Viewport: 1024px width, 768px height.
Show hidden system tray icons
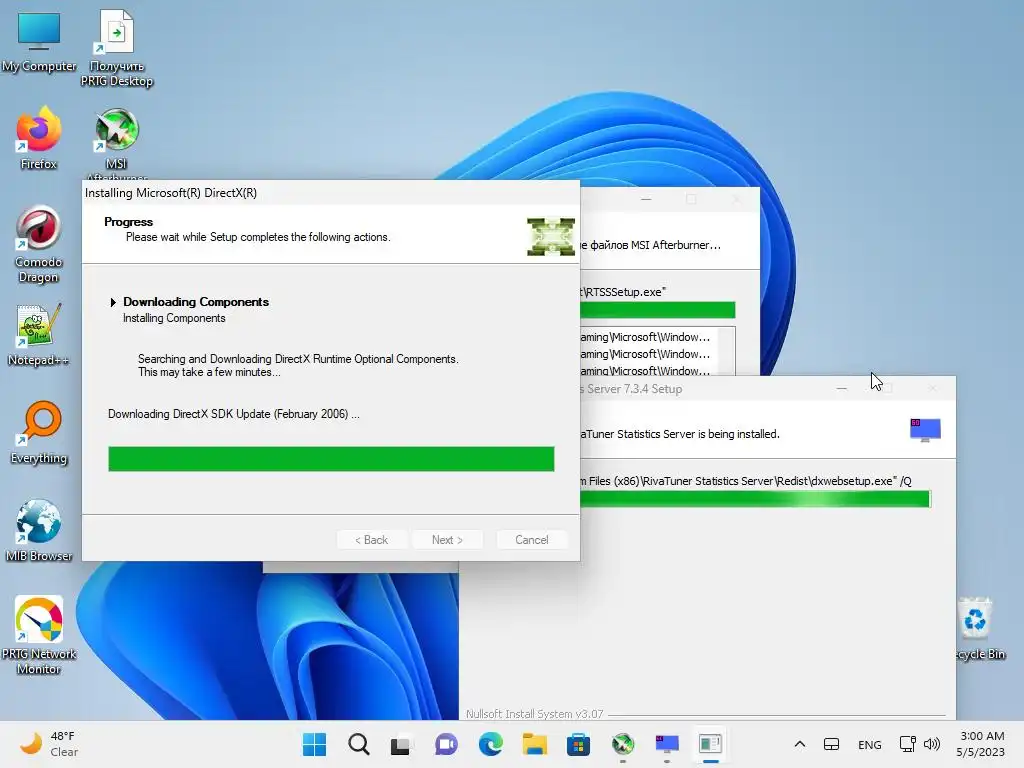(x=799, y=744)
